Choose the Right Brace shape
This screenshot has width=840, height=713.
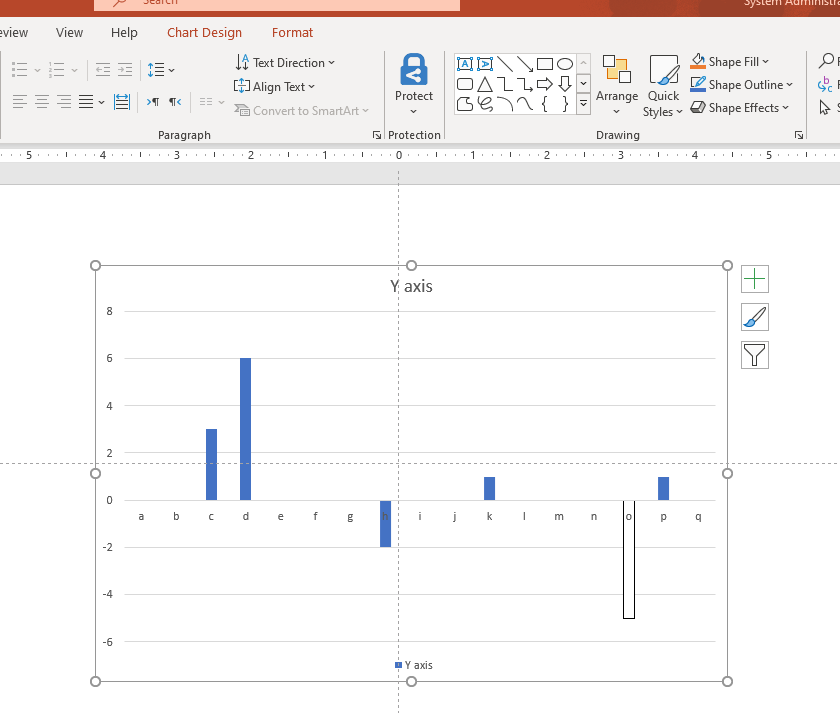[565, 104]
